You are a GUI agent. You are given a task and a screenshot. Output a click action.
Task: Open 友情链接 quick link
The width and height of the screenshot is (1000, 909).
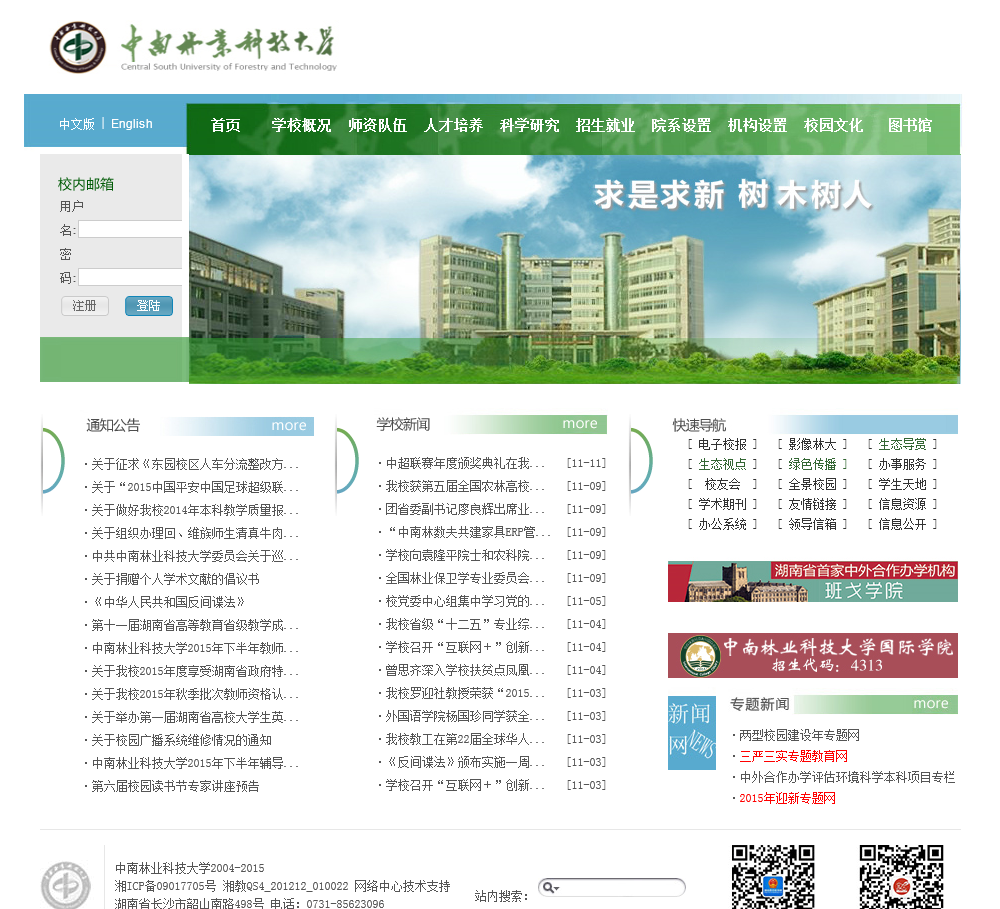click(x=812, y=504)
